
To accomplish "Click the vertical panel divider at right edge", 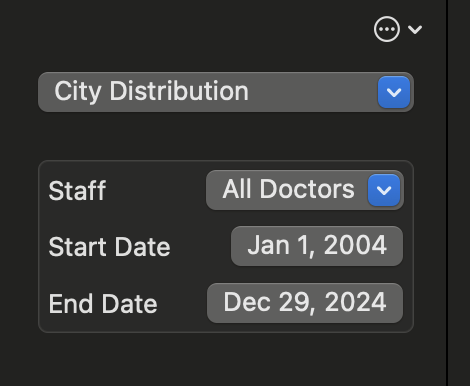I will pos(447,193).
